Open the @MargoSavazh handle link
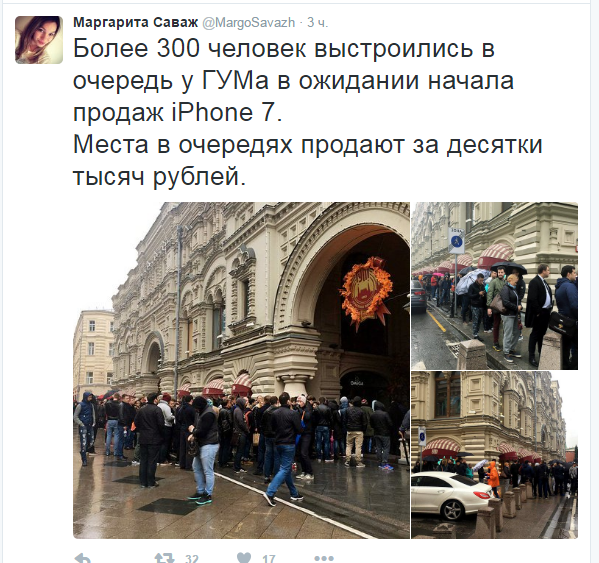599x563 pixels. (248, 23)
